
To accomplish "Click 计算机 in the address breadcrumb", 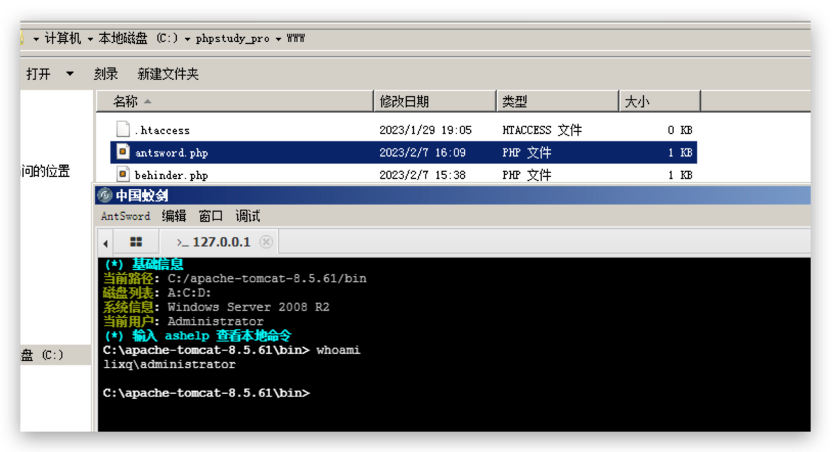I will pyautogui.click(x=63, y=38).
